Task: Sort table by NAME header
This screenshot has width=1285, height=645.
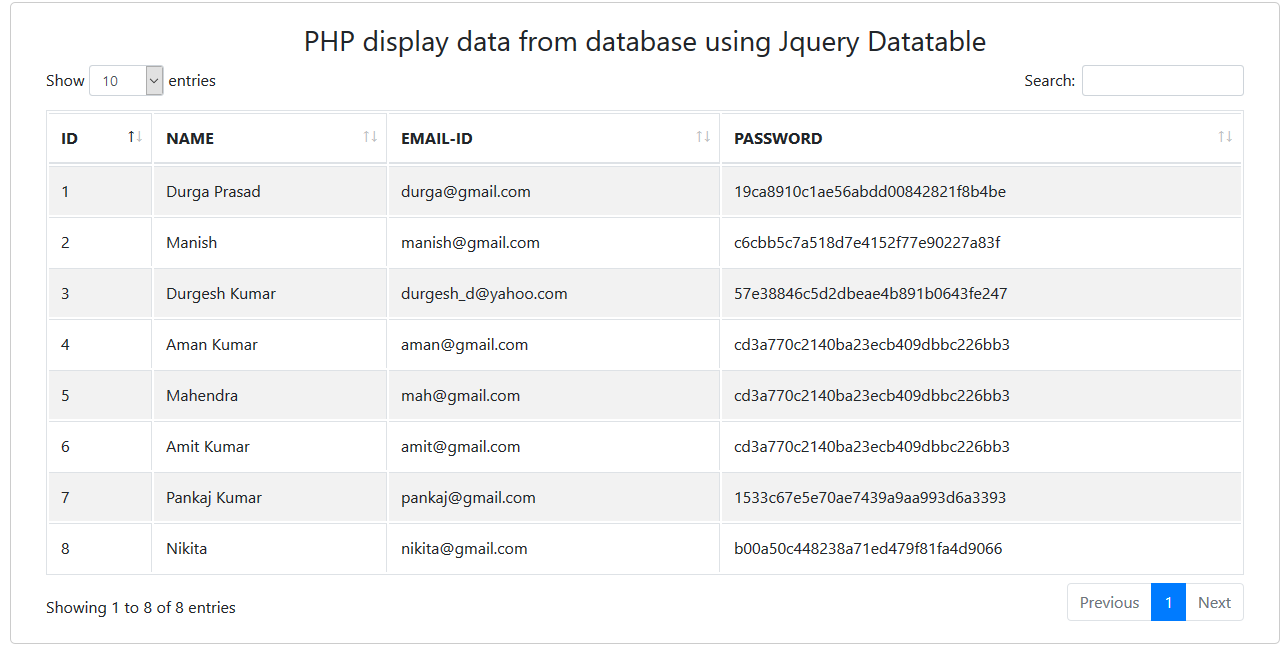Action: 190,139
